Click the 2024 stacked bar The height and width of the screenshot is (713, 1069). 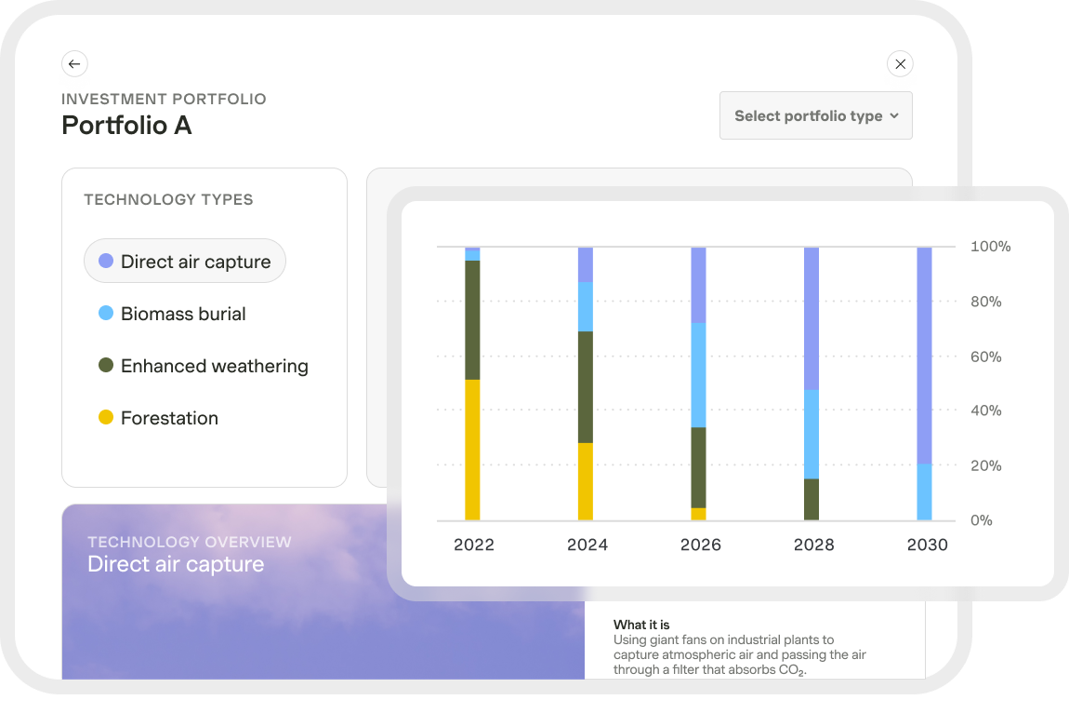click(x=586, y=384)
